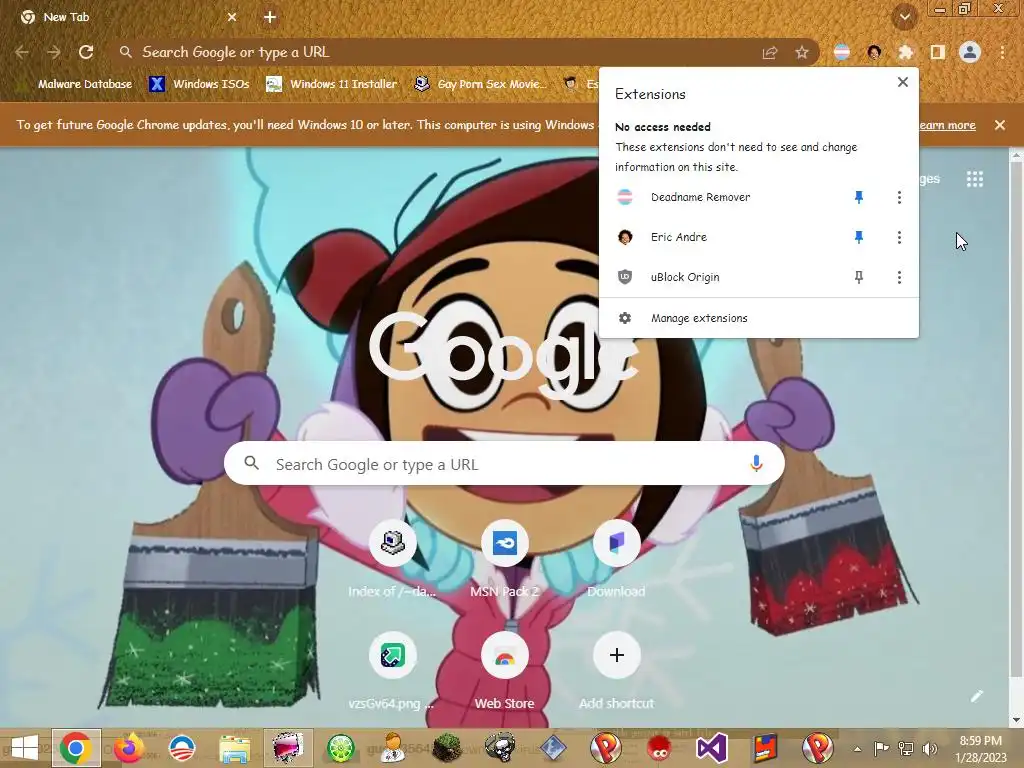Open the Malware Database bookmark

76,84
